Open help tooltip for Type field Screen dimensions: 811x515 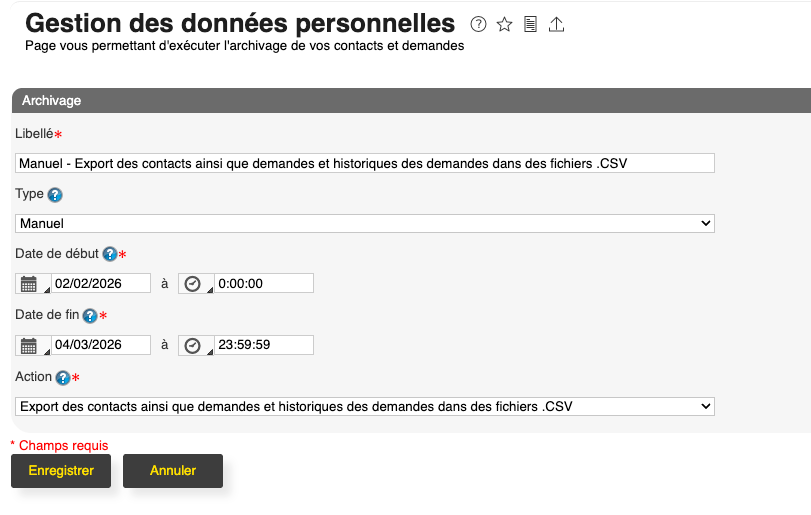55,194
